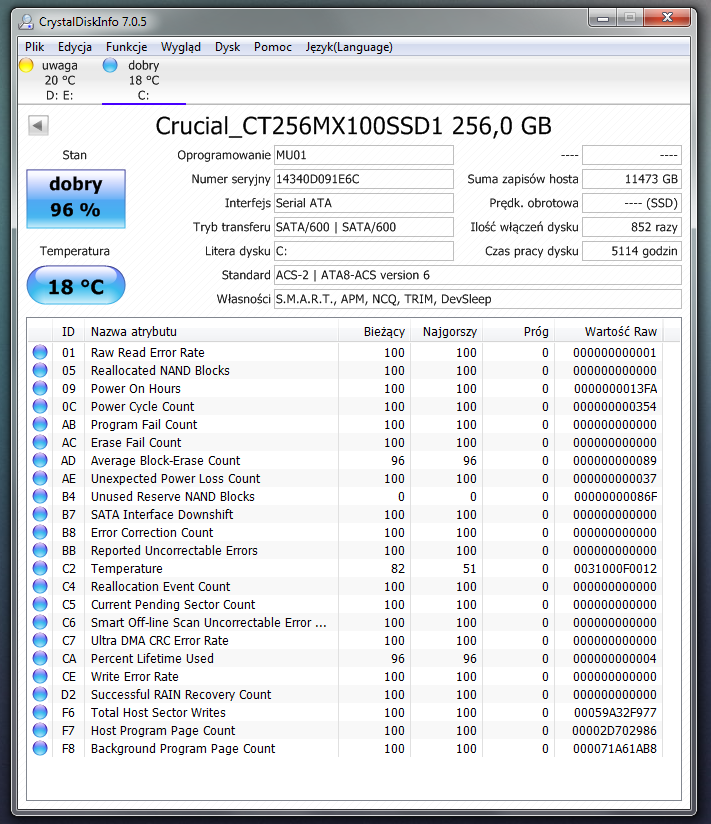
Task: Click the 'Najgorszy' column header
Action: 447,332
